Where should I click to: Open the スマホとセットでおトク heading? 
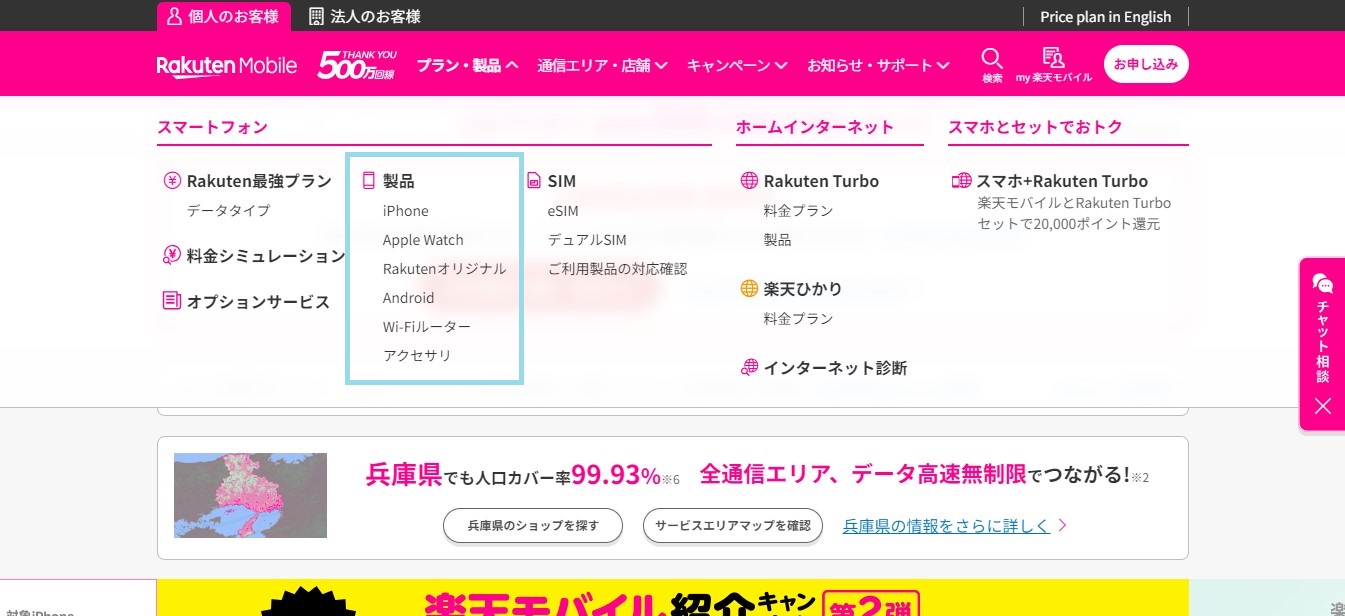tap(1035, 127)
